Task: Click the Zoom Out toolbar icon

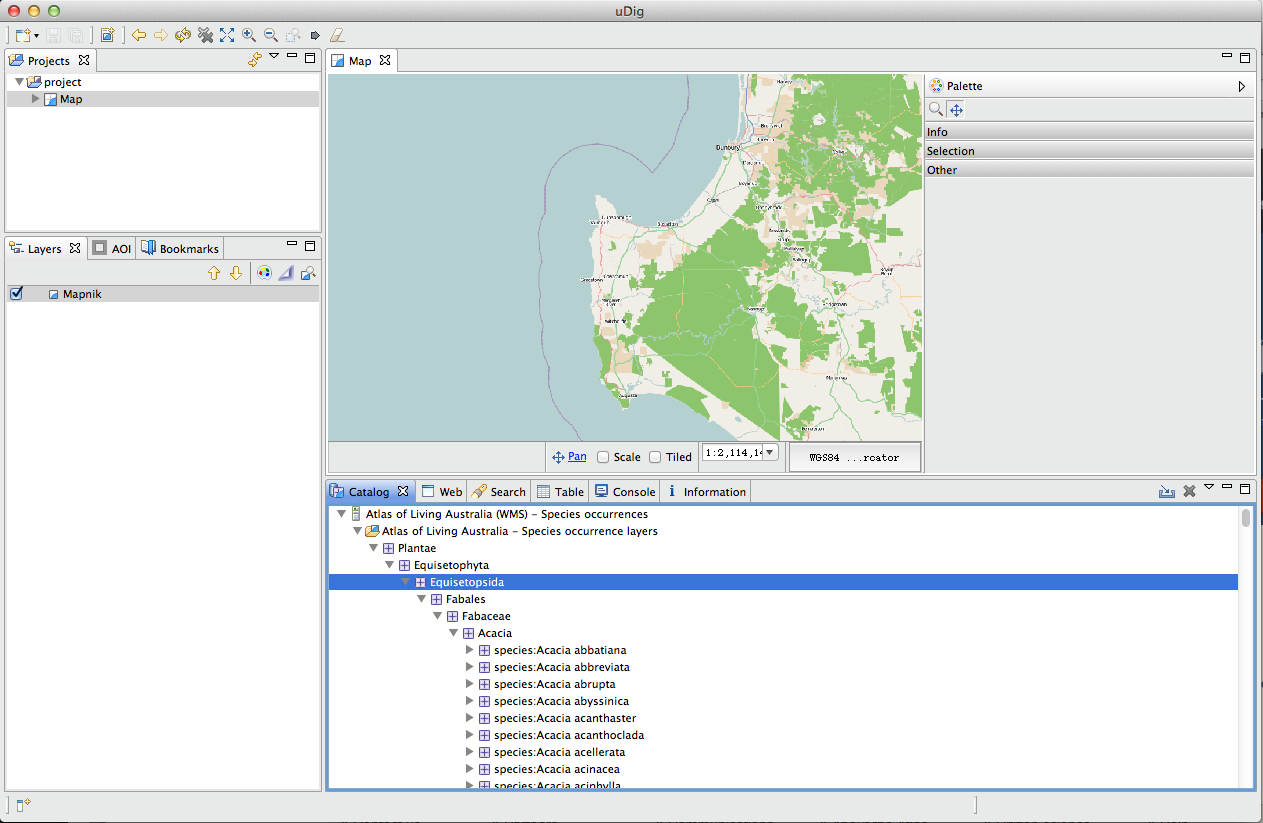Action: pyautogui.click(x=270, y=35)
